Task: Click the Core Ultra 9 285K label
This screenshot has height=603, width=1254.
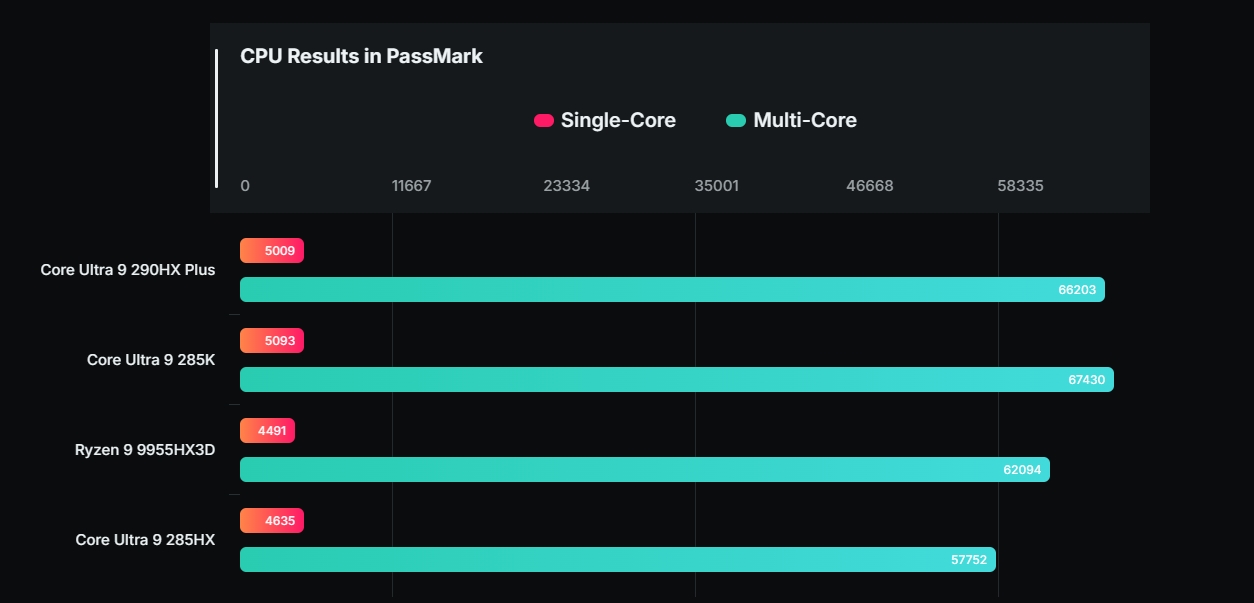Action: (x=152, y=359)
